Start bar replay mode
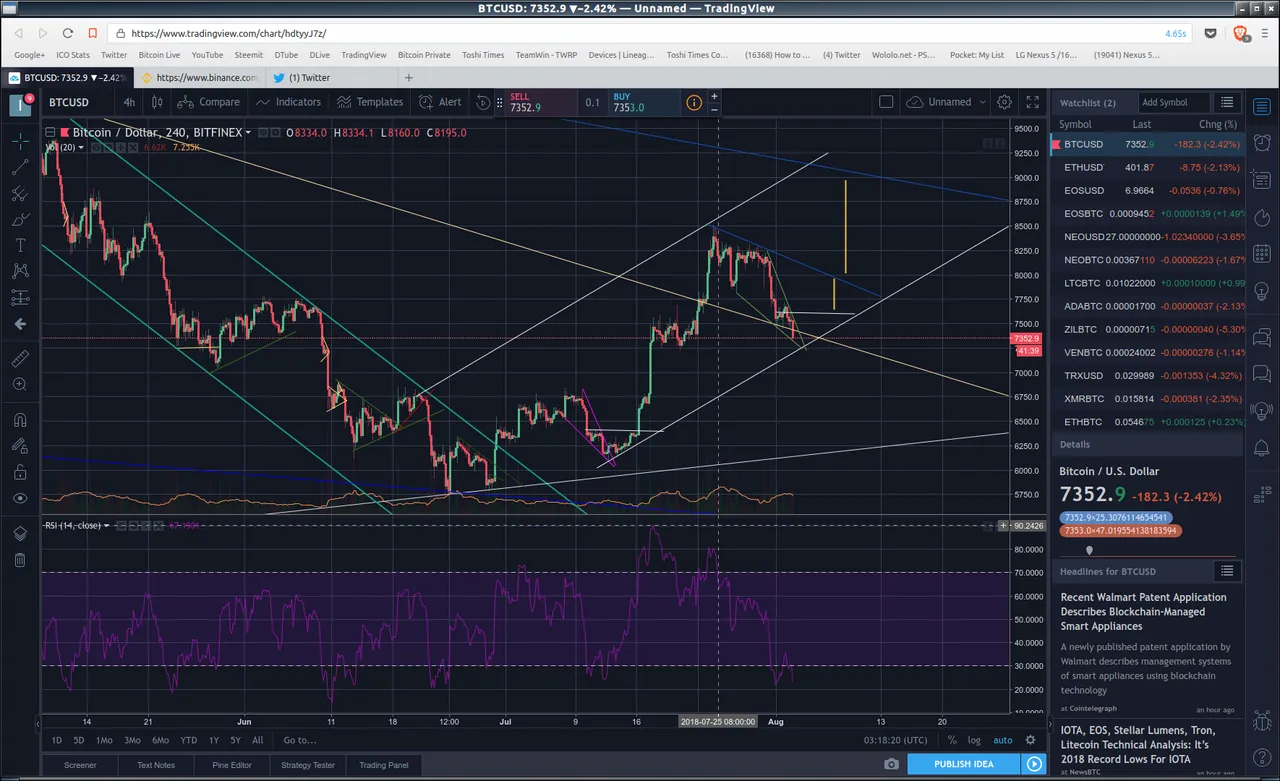The image size is (1280, 781). [483, 102]
